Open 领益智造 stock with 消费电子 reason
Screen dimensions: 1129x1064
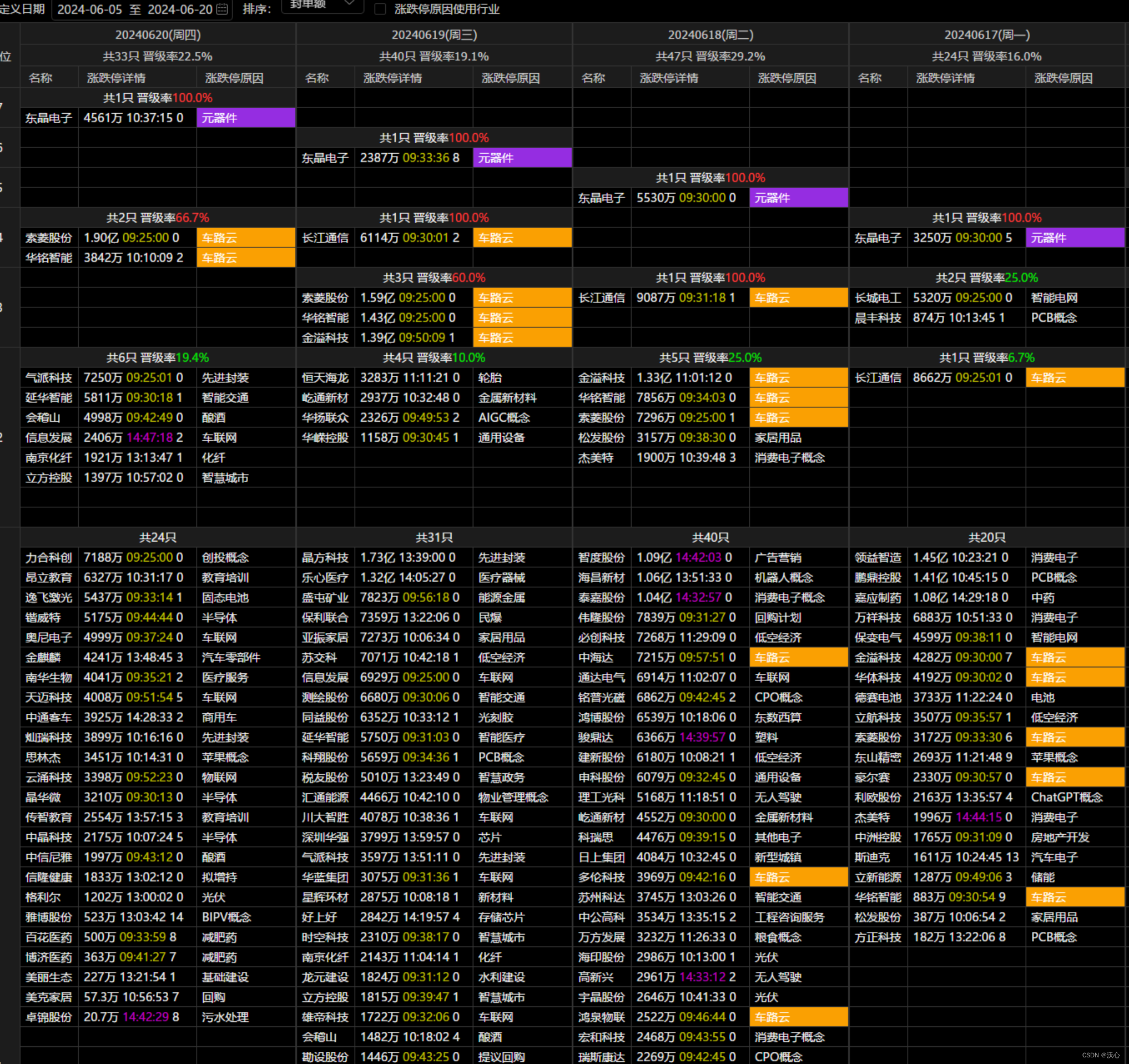pyautogui.click(x=878, y=558)
